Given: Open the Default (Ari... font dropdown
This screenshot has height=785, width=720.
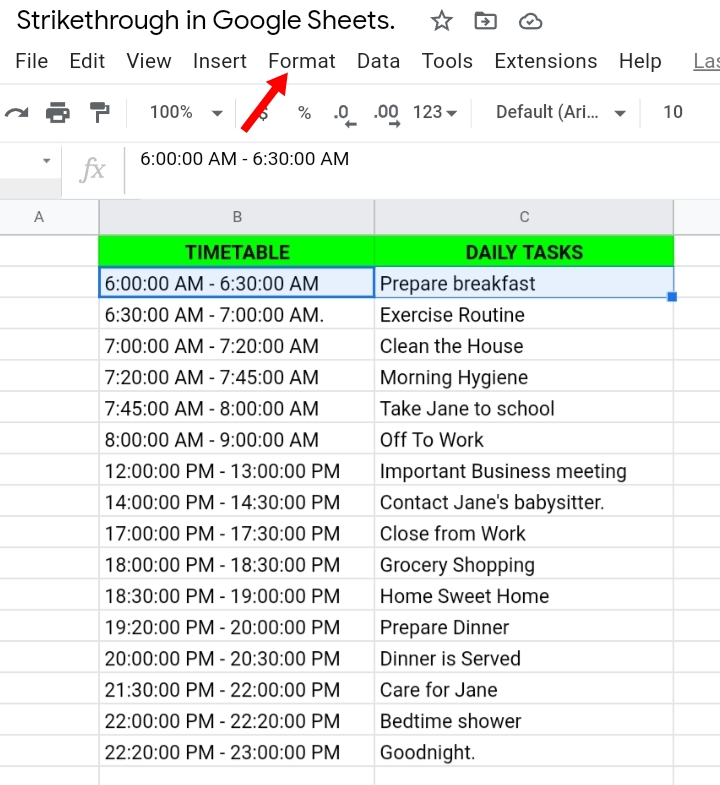Looking at the screenshot, I should coord(561,112).
